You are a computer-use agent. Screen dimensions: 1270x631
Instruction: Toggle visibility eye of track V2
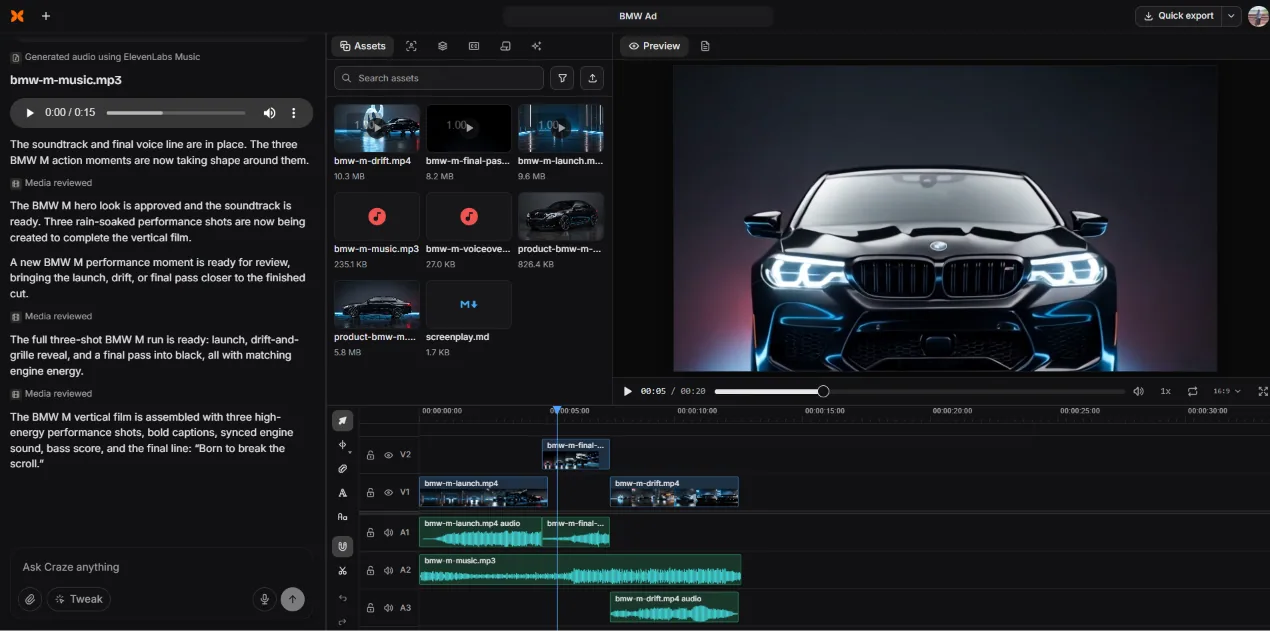click(x=388, y=455)
